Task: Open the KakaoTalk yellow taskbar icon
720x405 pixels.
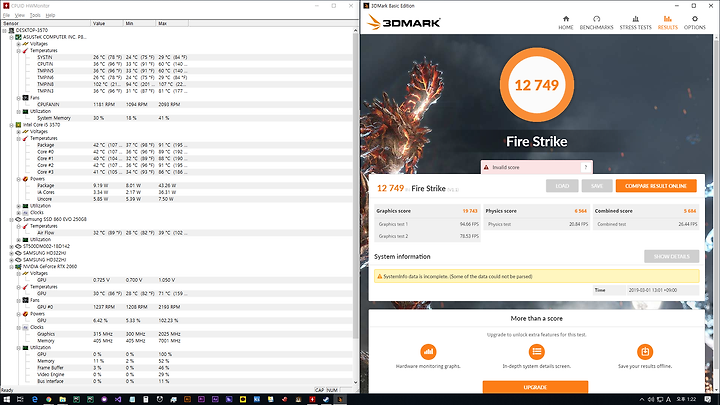Action: click(243, 399)
